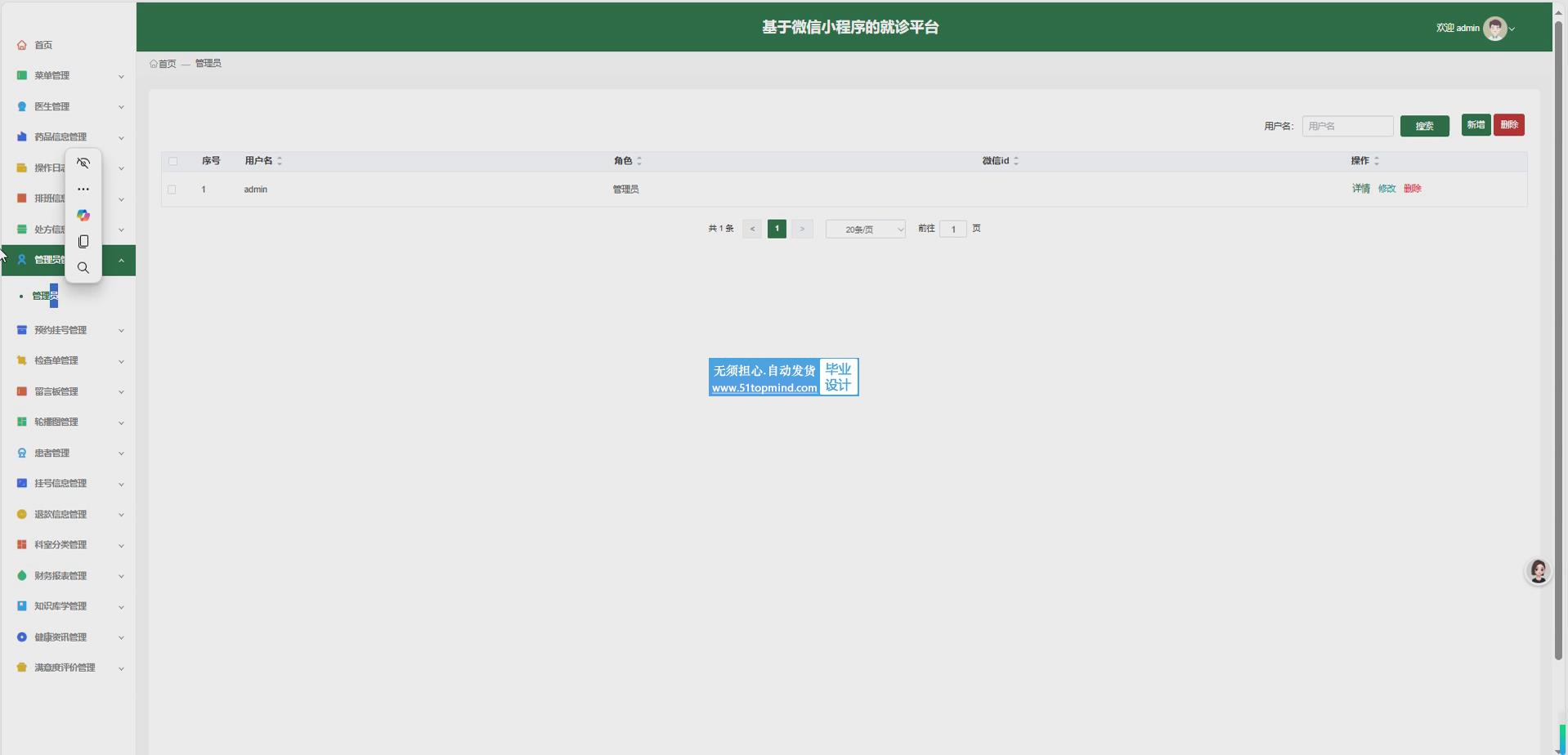Click the hide eye icon in floating toolbar
Viewport: 1568px width, 755px height.
point(83,163)
